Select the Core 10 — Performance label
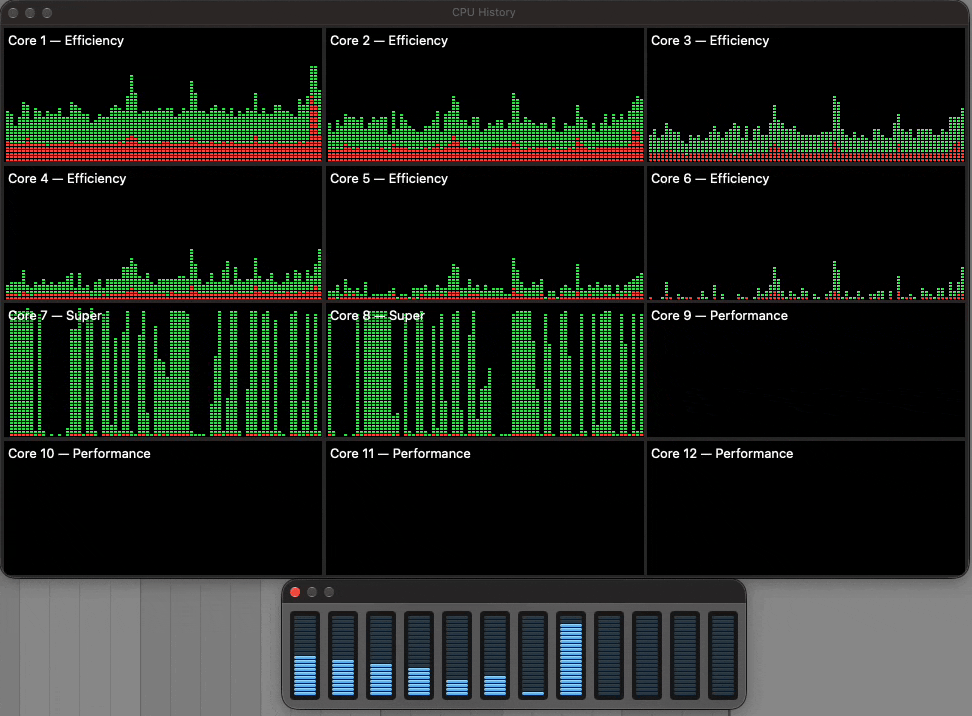This screenshot has height=716, width=972. pyautogui.click(x=79, y=454)
